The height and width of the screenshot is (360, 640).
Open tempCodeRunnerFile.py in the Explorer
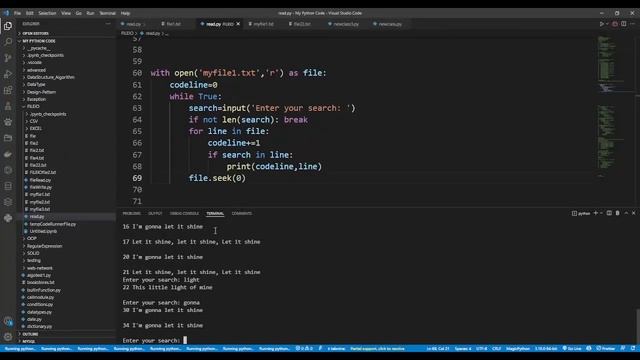[53, 224]
